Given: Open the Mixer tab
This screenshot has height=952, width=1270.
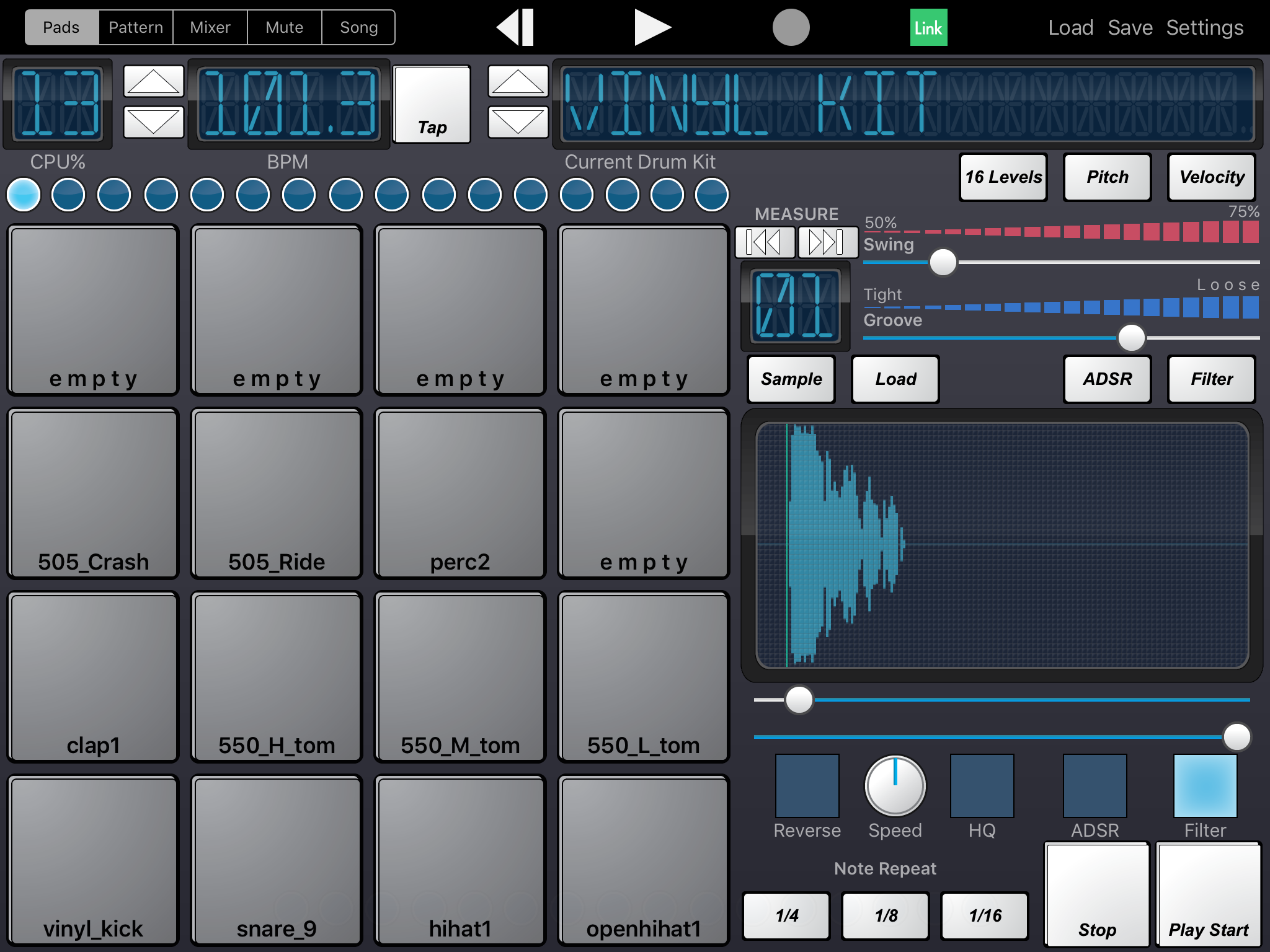Looking at the screenshot, I should tap(210, 27).
